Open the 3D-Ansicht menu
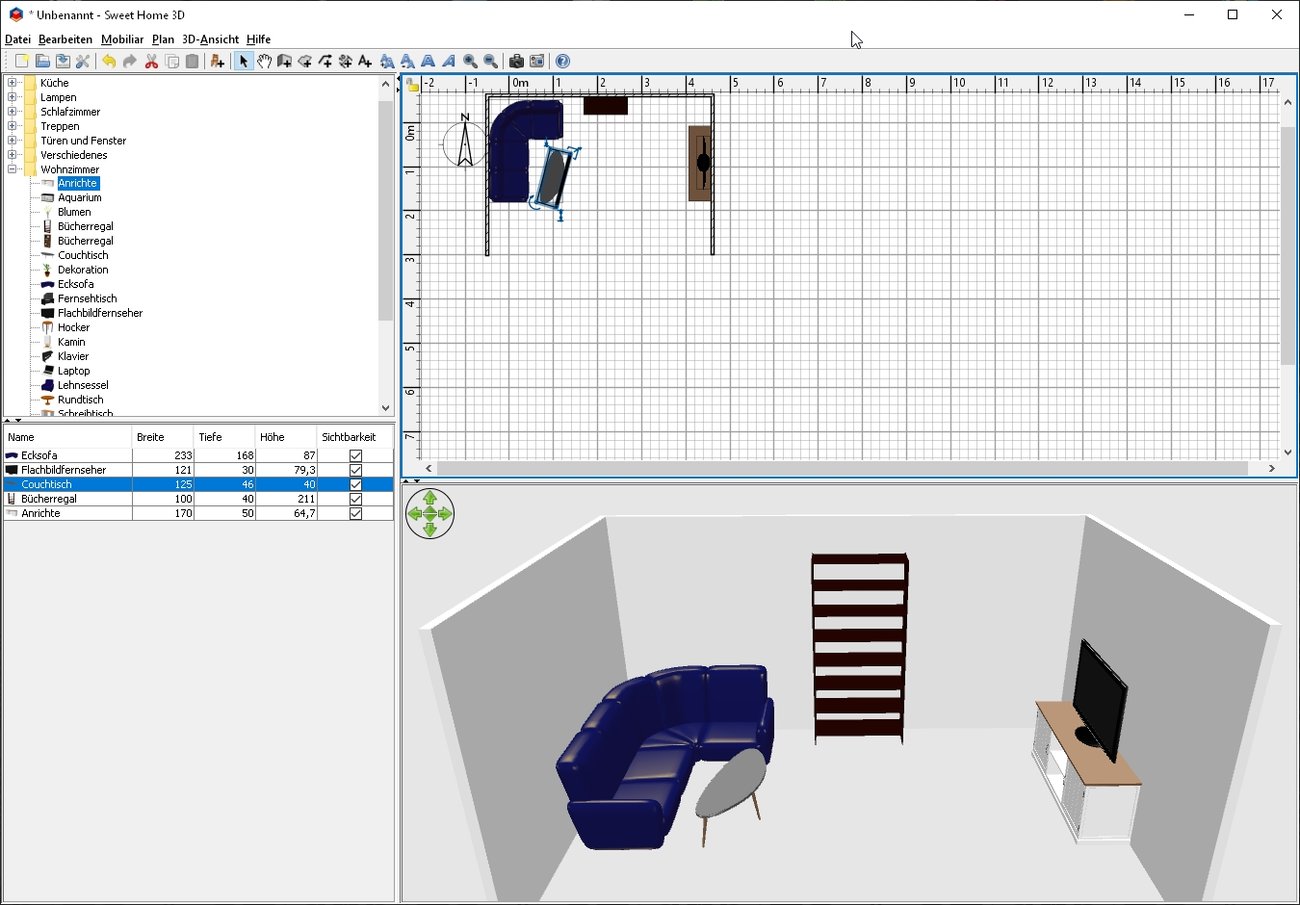 [x=211, y=39]
